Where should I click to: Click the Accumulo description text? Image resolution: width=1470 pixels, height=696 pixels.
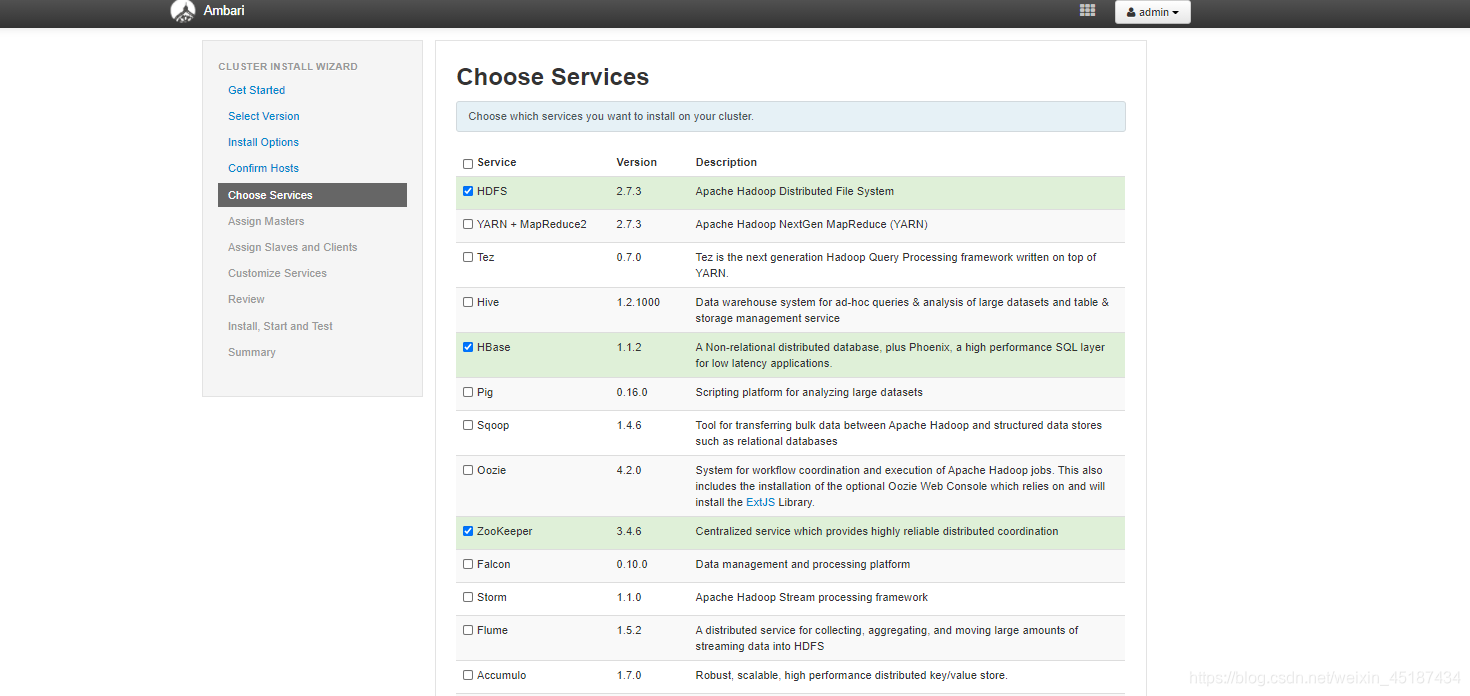pos(852,675)
